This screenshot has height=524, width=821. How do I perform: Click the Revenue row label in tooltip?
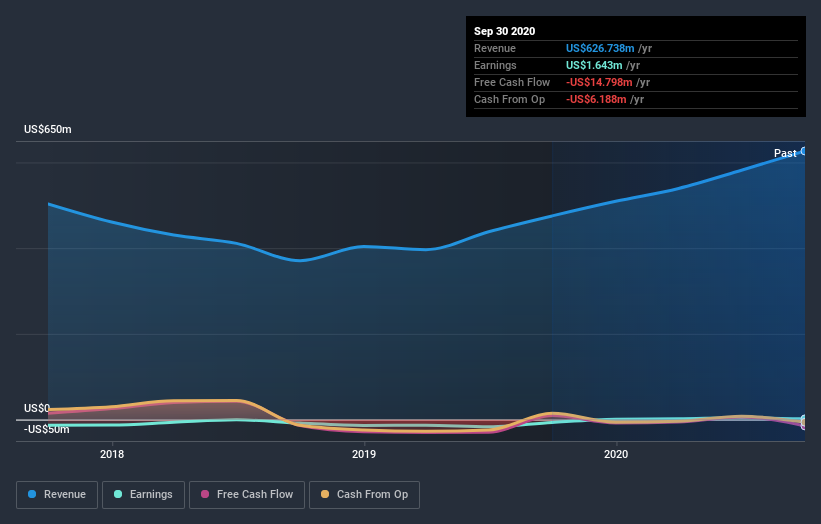[495, 48]
